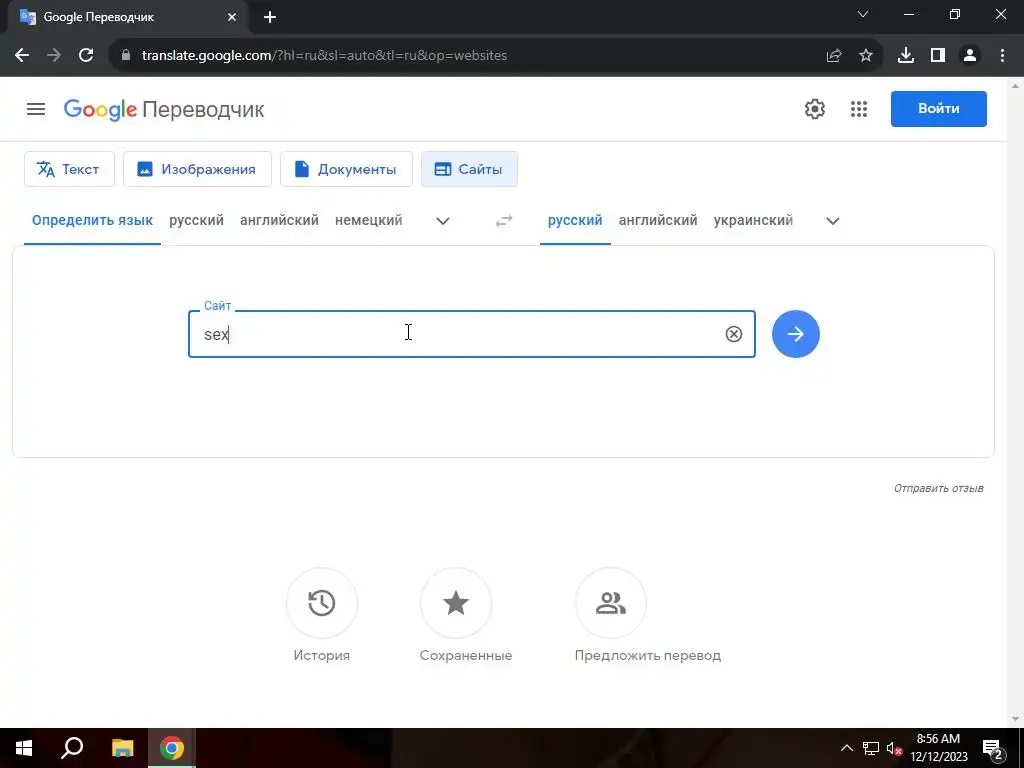Open Chrome three-dot menu
The height and width of the screenshot is (768, 1024).
pos(1002,56)
